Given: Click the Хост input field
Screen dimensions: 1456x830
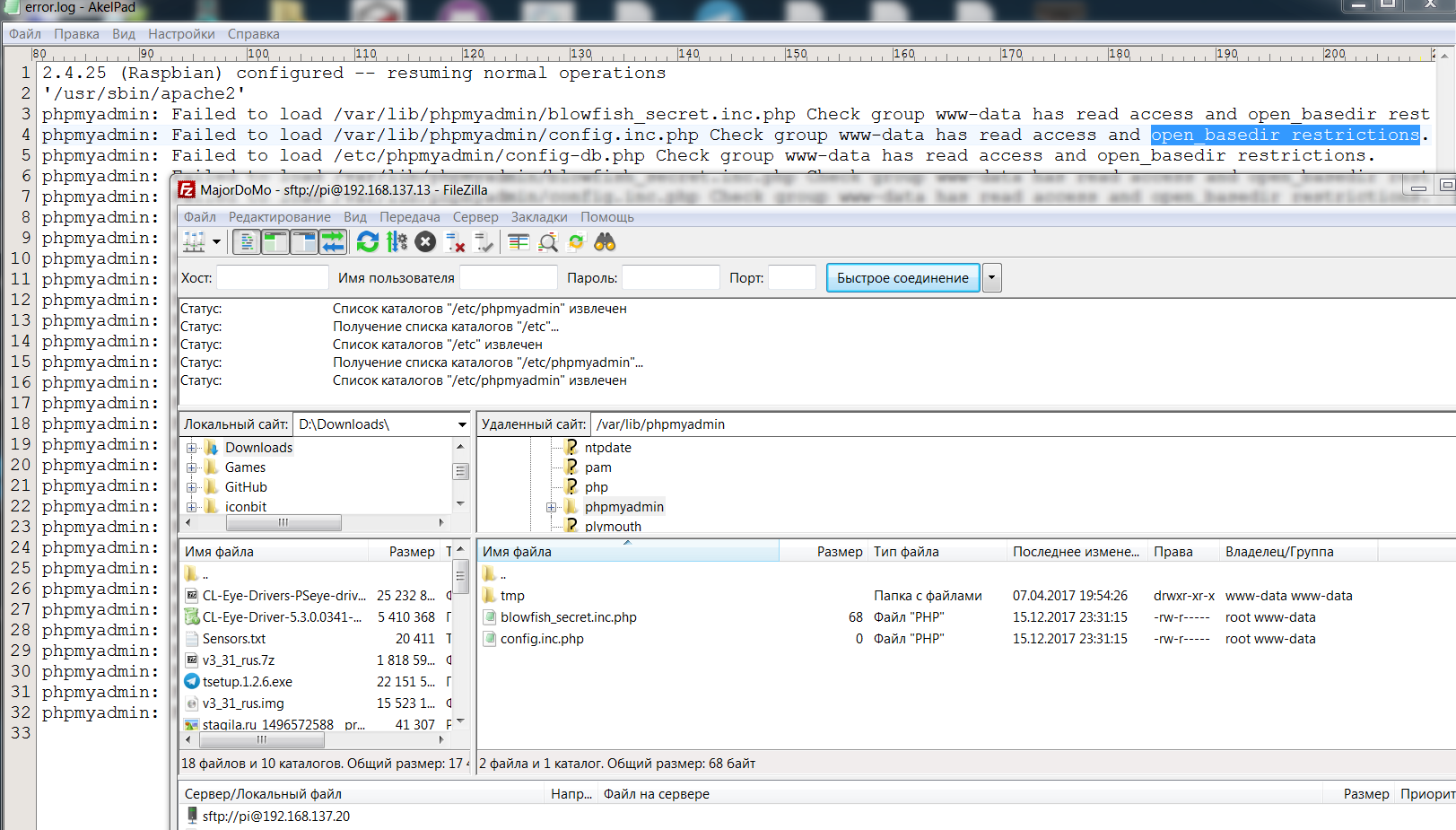Looking at the screenshot, I should click(273, 278).
